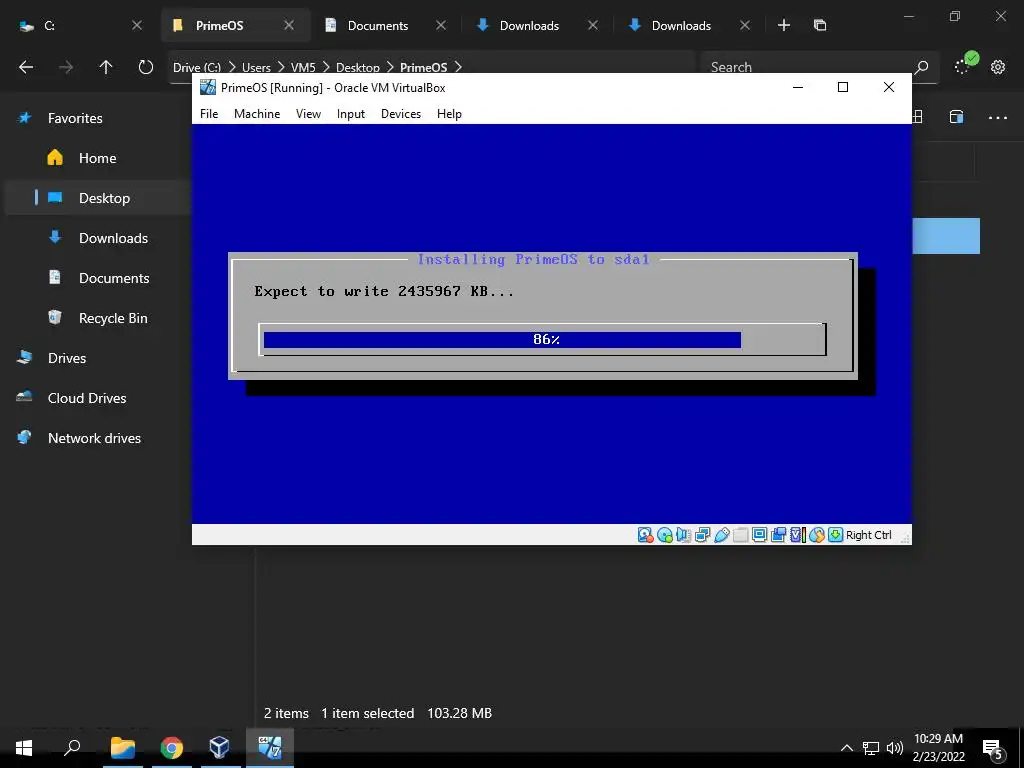
Task: Open the three-dot more options menu
Action: (x=998, y=118)
